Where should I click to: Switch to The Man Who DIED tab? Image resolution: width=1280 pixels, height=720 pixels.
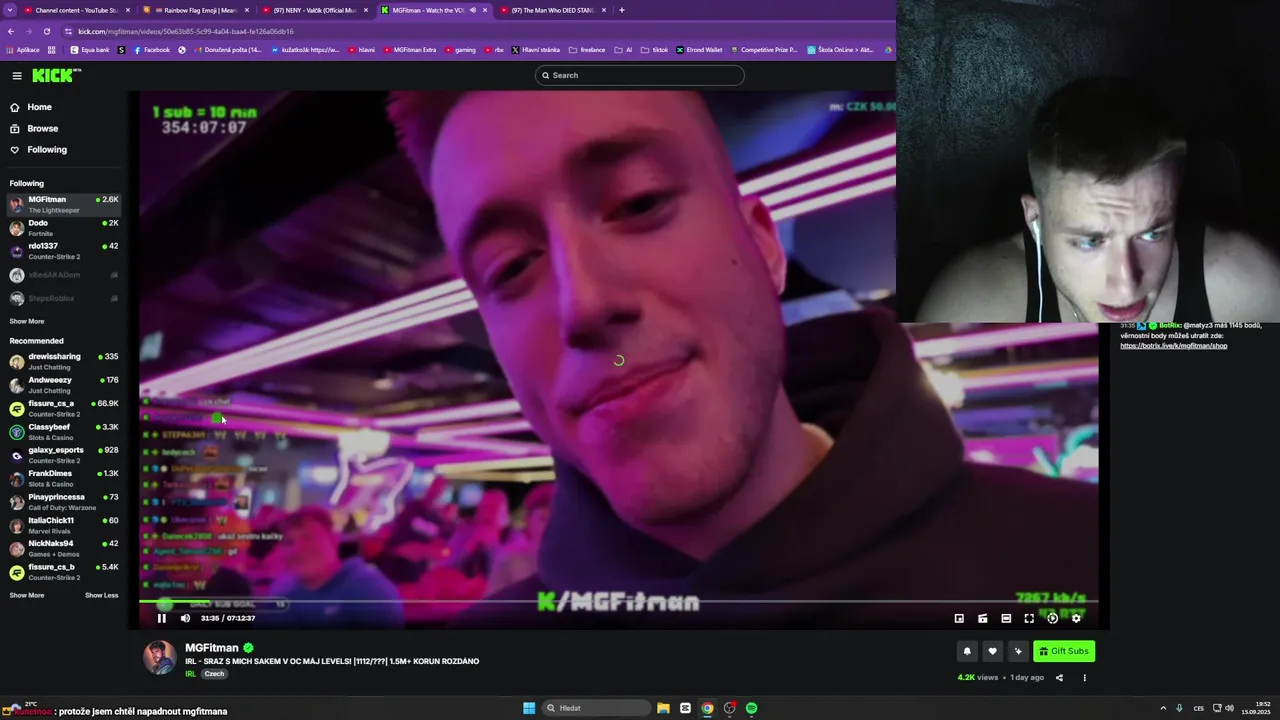[x=553, y=10]
